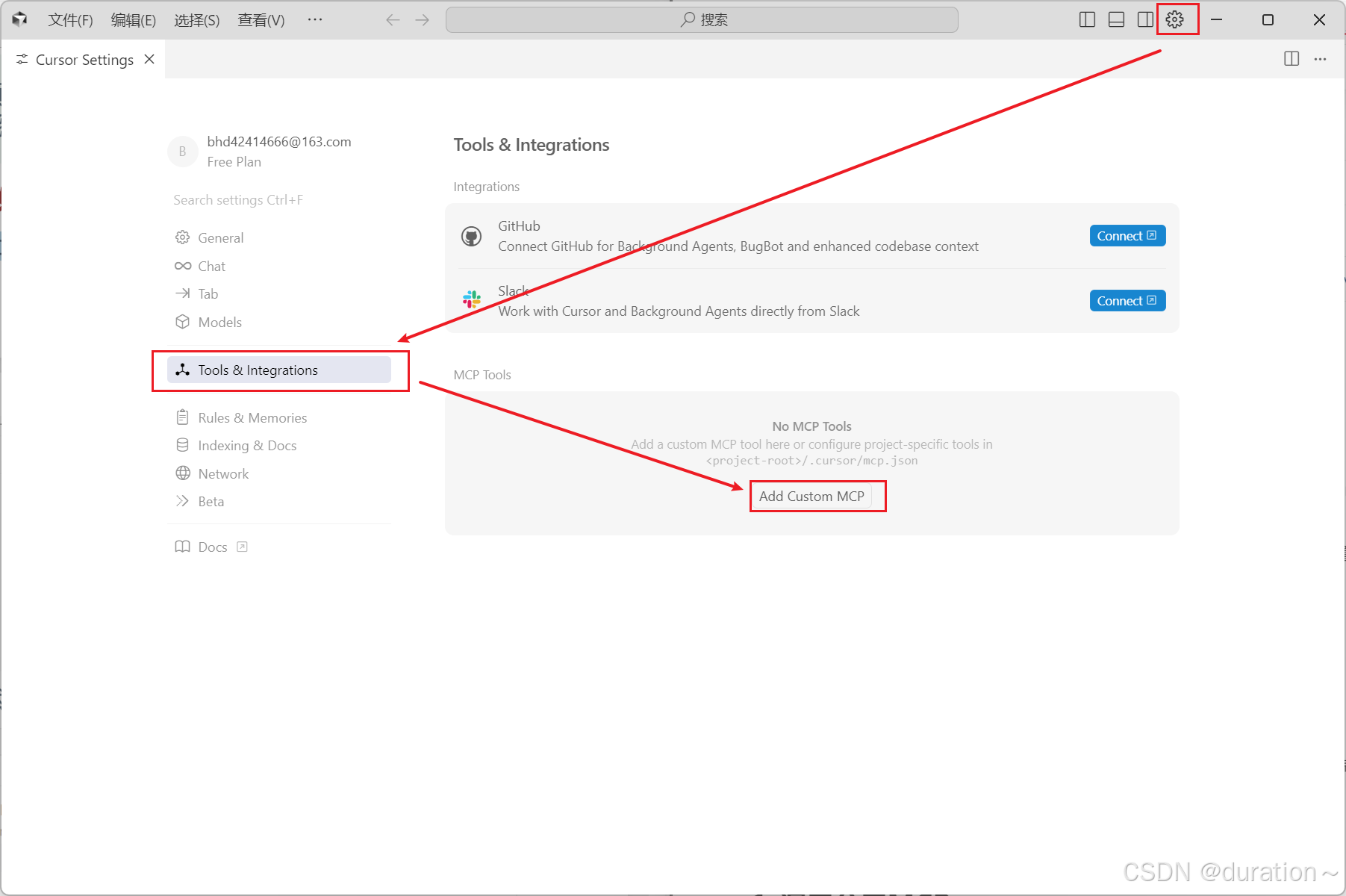Screen dimensions: 1346x896
Task: Open the 选择(S) menu
Action: 197,20
